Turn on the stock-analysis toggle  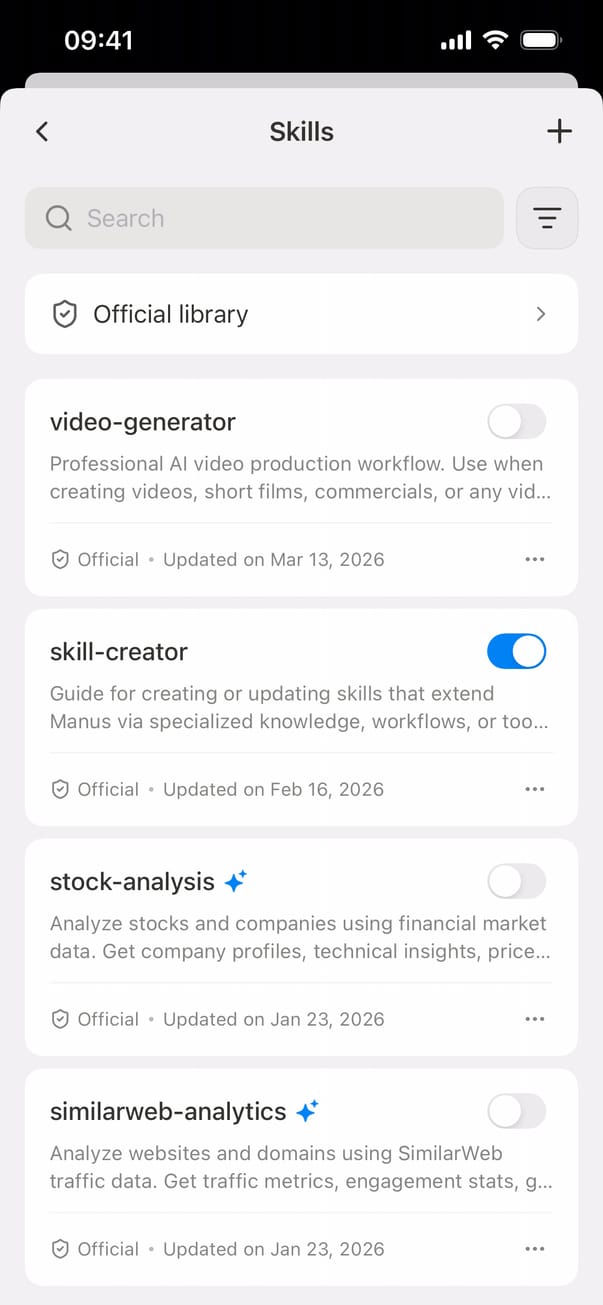[x=516, y=882]
